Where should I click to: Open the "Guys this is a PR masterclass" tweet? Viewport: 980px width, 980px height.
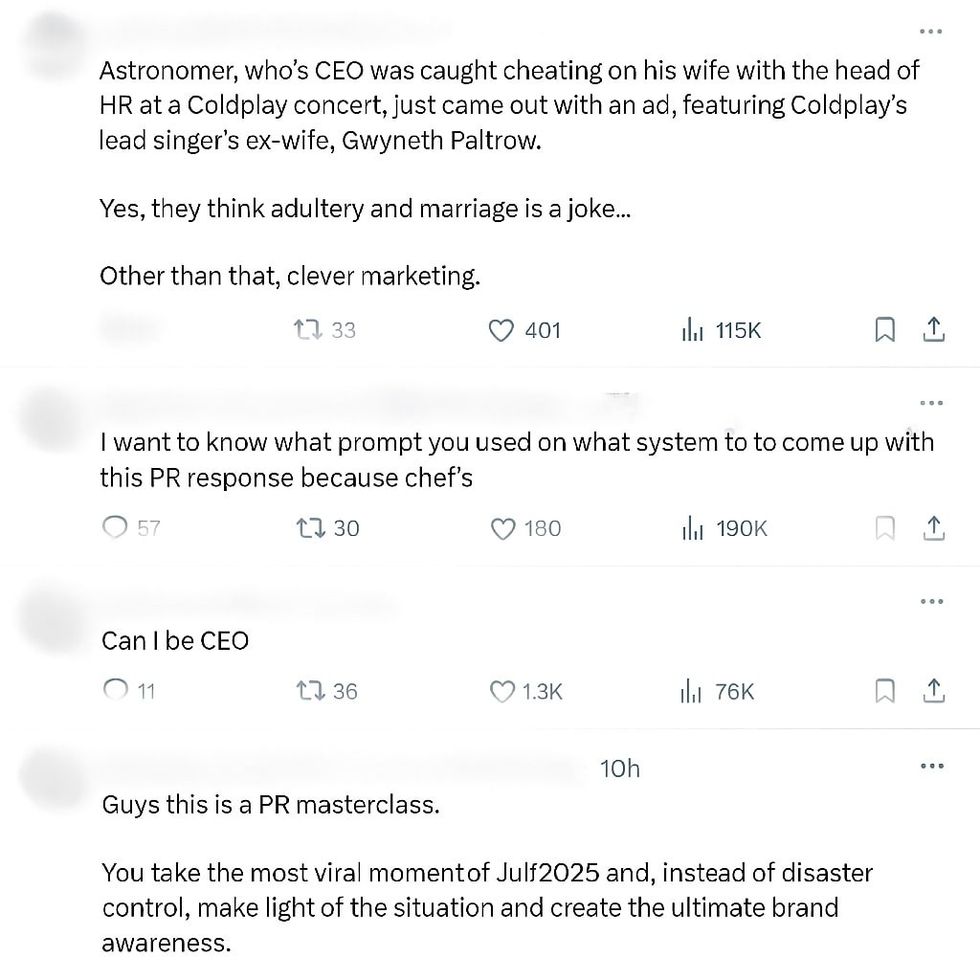pyautogui.click(x=270, y=805)
